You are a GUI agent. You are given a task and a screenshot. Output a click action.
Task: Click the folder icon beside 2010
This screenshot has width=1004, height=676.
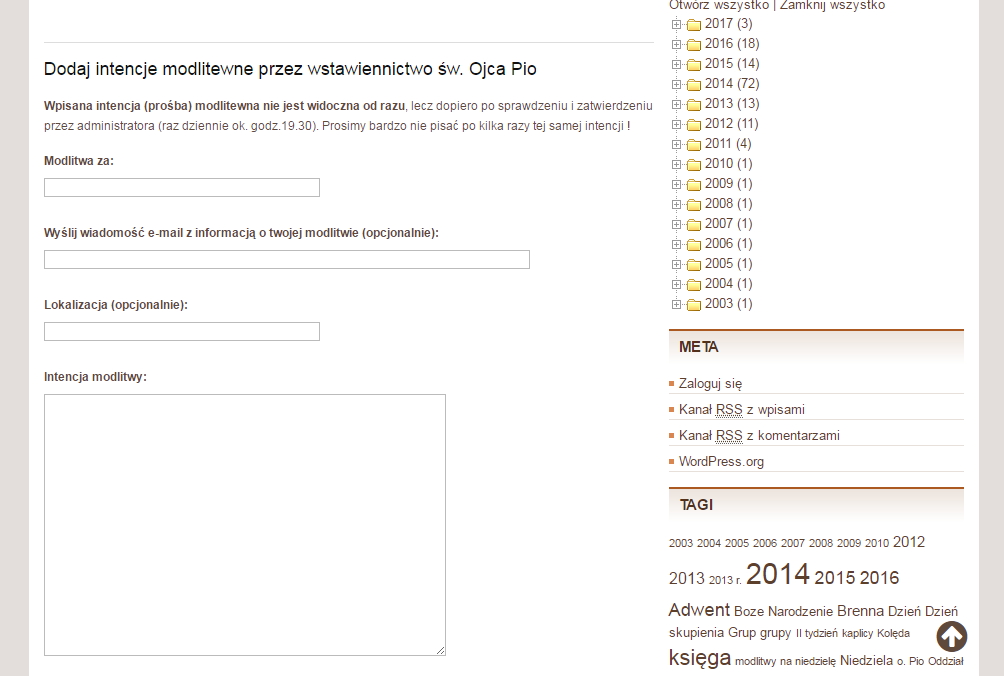pyautogui.click(x=695, y=163)
